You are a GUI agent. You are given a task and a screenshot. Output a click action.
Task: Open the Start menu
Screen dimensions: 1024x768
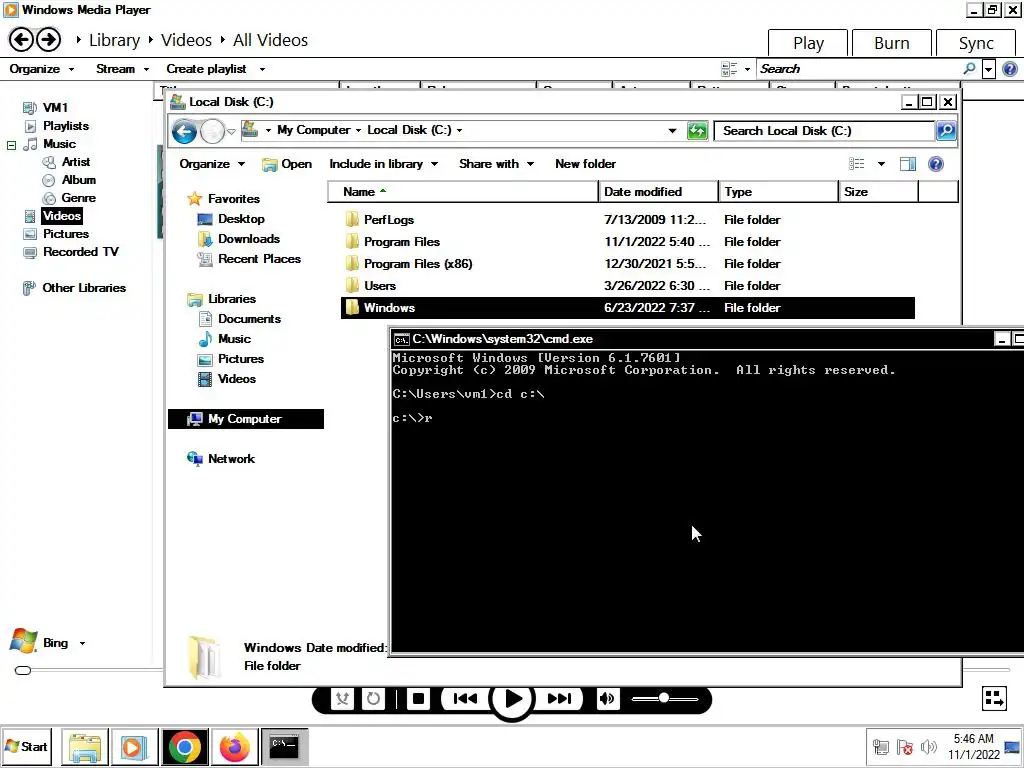pos(27,746)
